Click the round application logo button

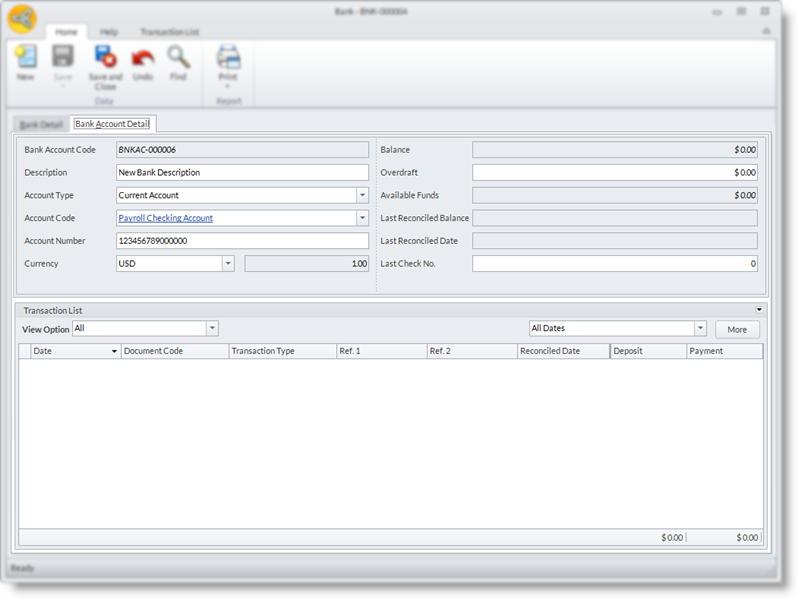pos(22,19)
